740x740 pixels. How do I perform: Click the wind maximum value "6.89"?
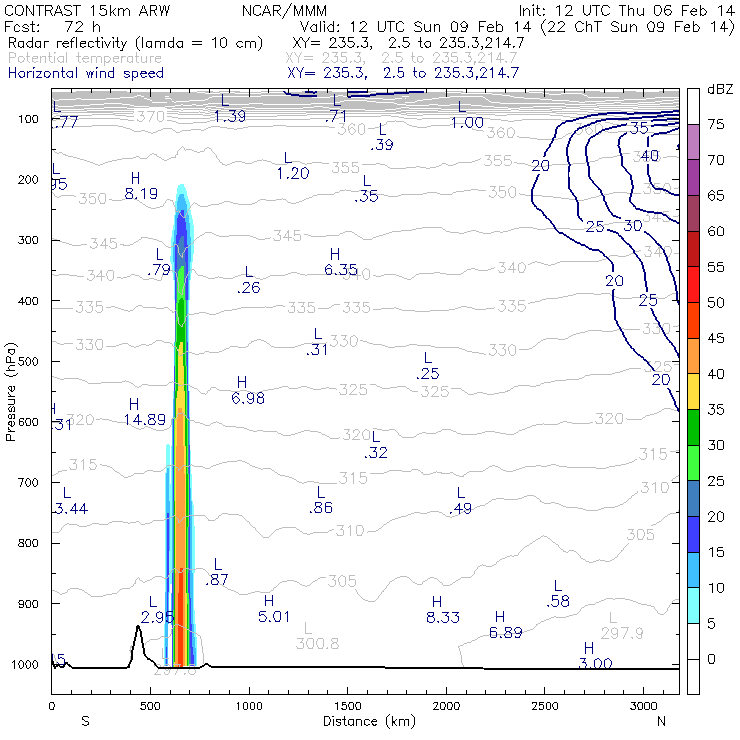505,632
